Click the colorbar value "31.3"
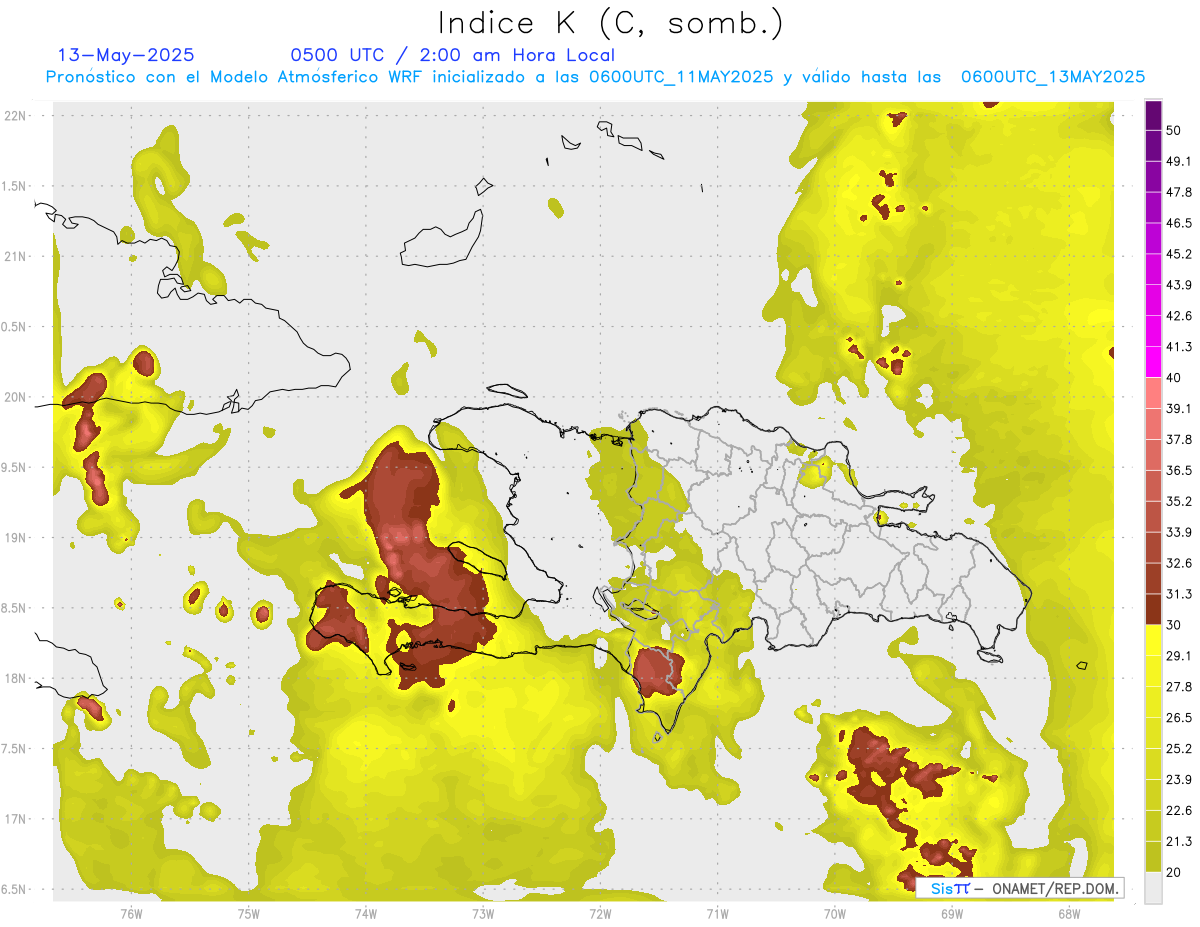Viewport: 1200px width, 927px height. [x=1180, y=594]
